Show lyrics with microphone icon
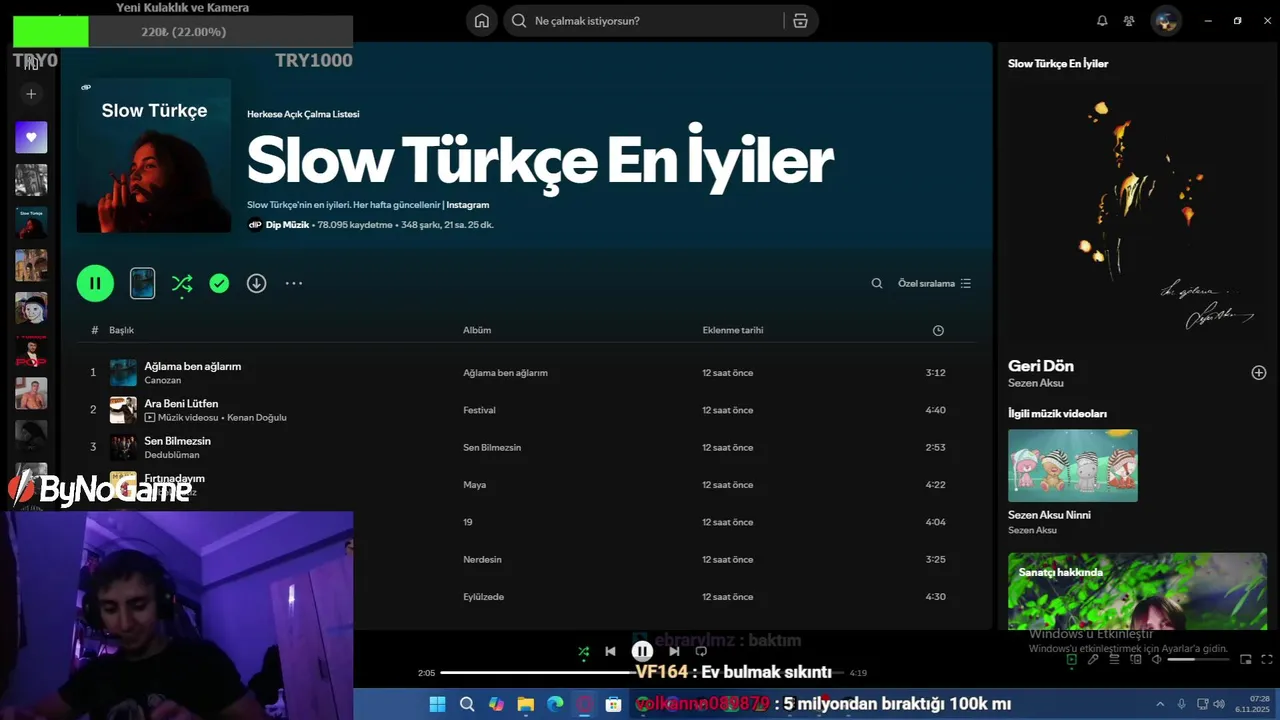Viewport: 1280px width, 720px height. pos(1093,660)
